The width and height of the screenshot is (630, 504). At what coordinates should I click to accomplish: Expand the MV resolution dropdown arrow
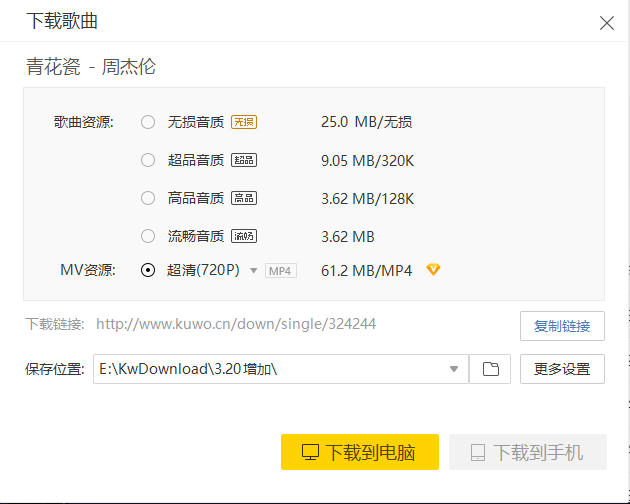(254, 271)
